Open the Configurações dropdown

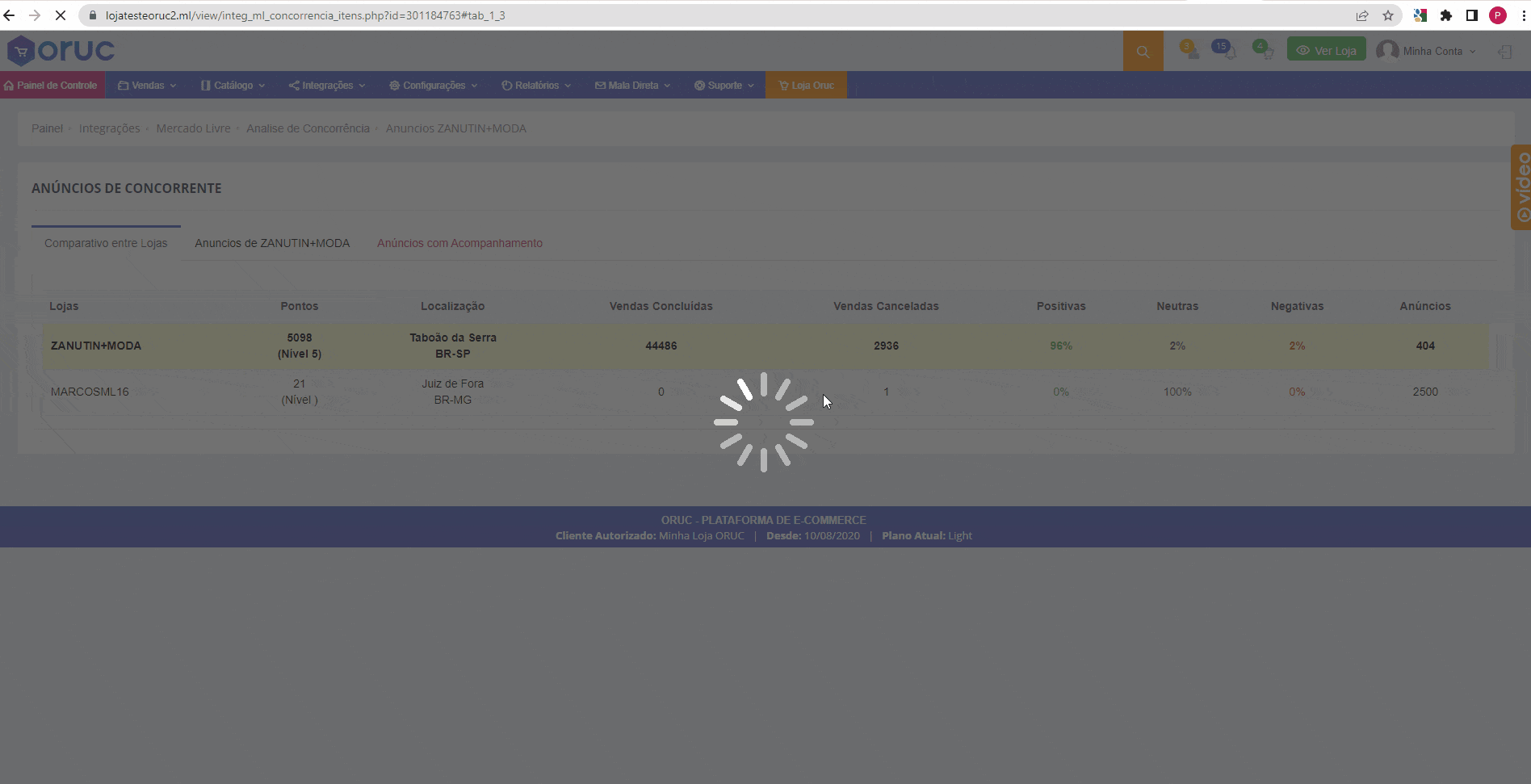click(x=434, y=85)
